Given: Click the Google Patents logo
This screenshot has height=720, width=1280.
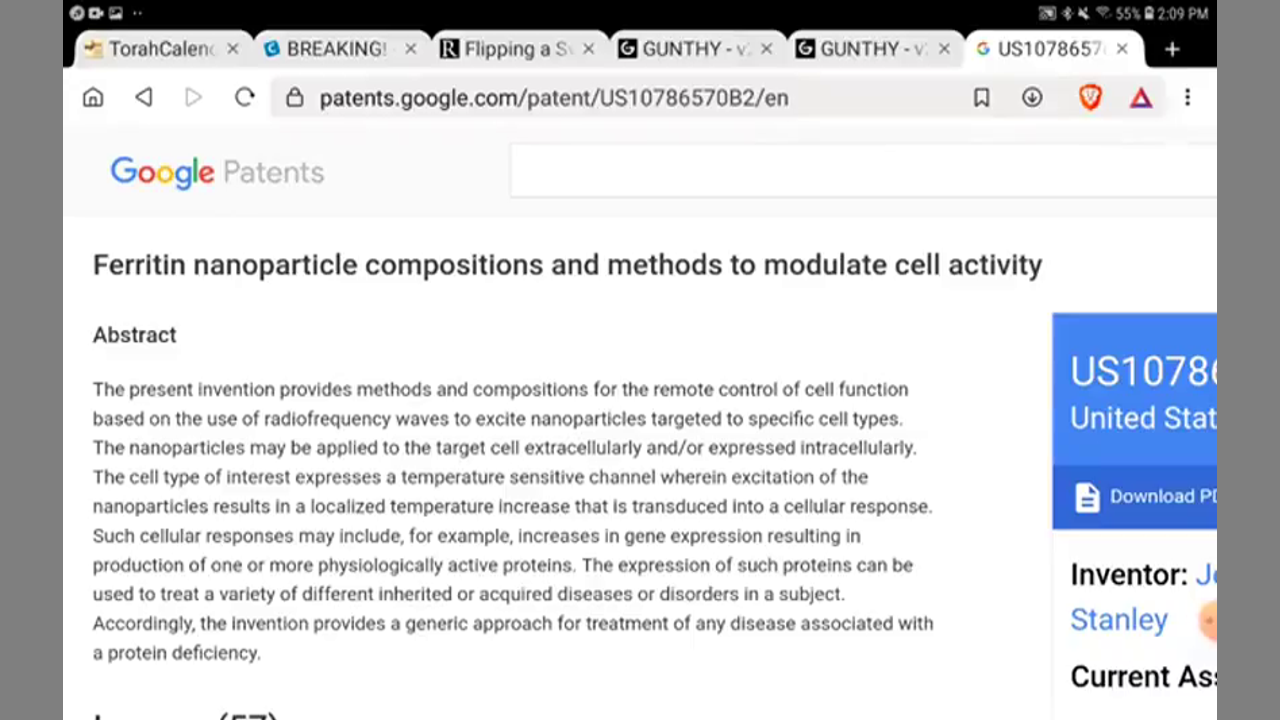Looking at the screenshot, I should [217, 172].
